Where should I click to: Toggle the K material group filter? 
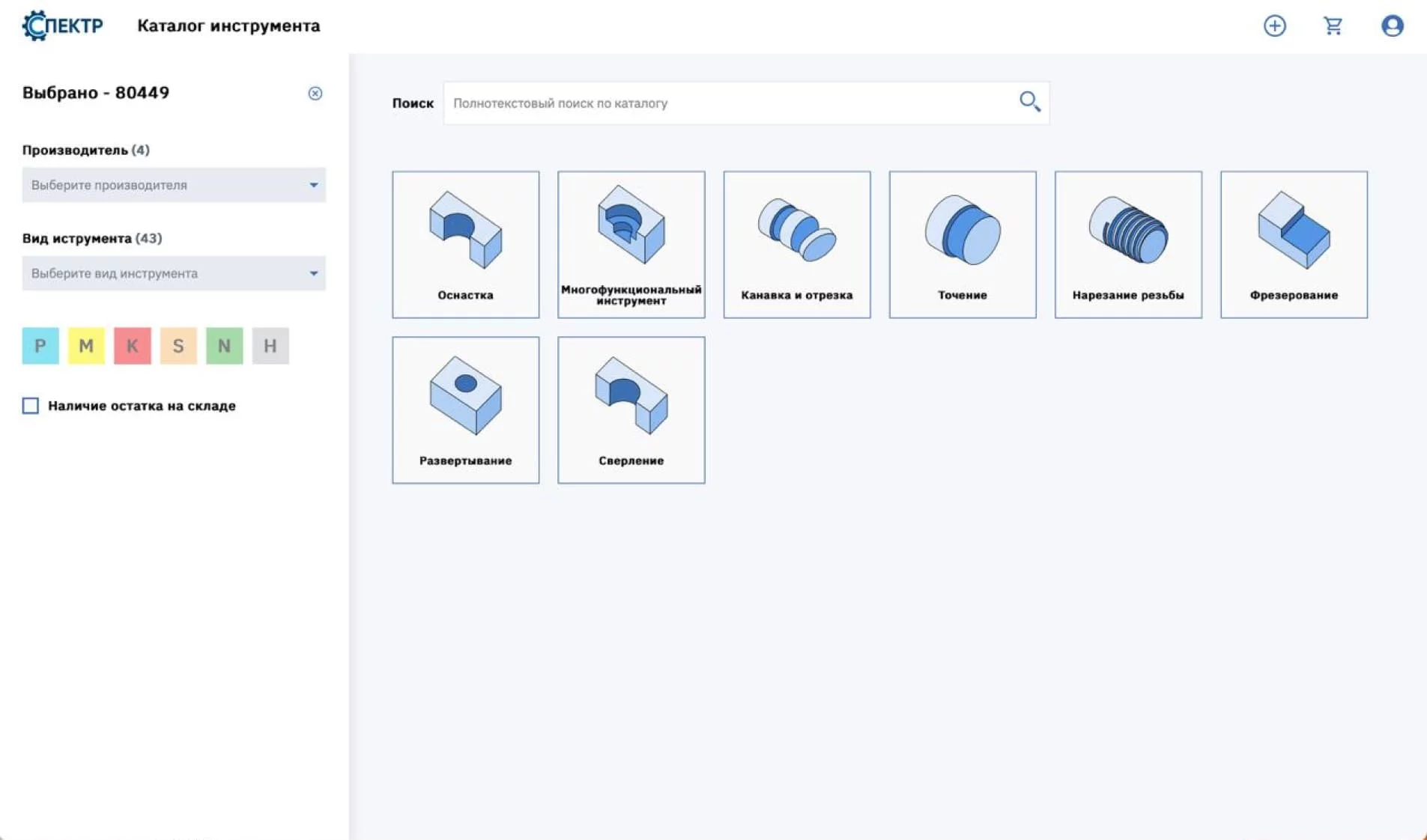coord(133,346)
